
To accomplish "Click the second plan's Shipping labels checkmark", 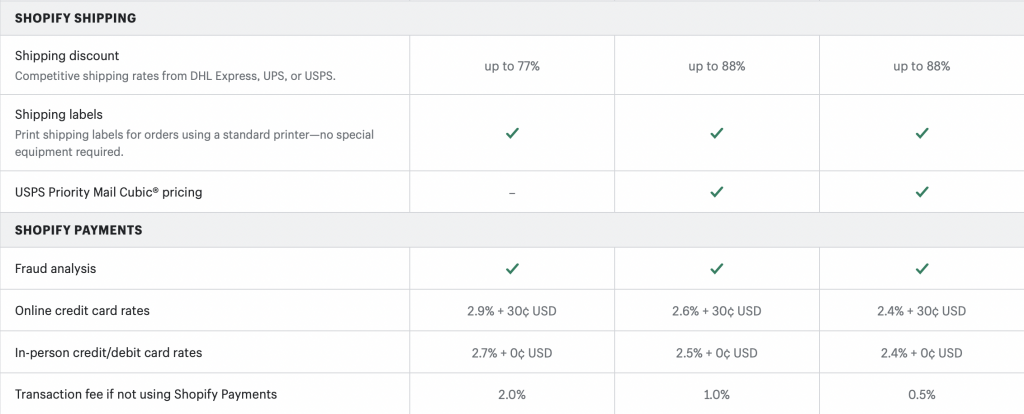I will pos(716,133).
